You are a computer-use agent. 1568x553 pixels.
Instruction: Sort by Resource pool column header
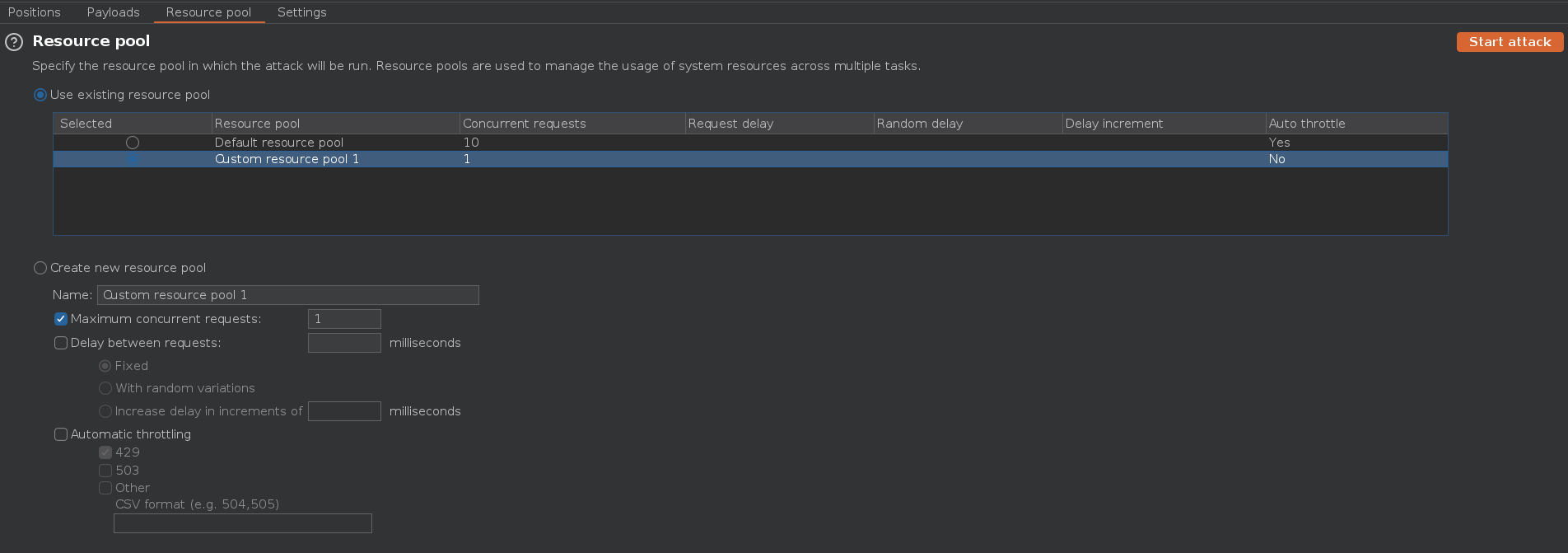tap(335, 124)
